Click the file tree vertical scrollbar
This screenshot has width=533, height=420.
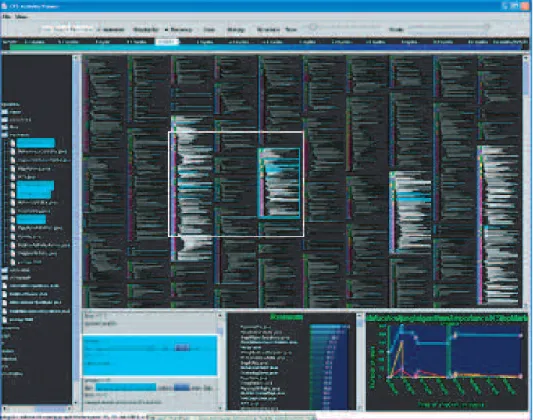76,231
